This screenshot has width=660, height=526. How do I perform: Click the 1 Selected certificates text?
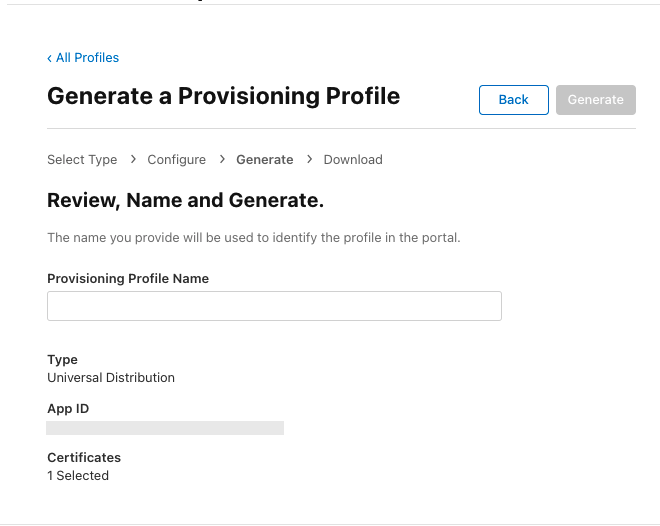coord(78,476)
